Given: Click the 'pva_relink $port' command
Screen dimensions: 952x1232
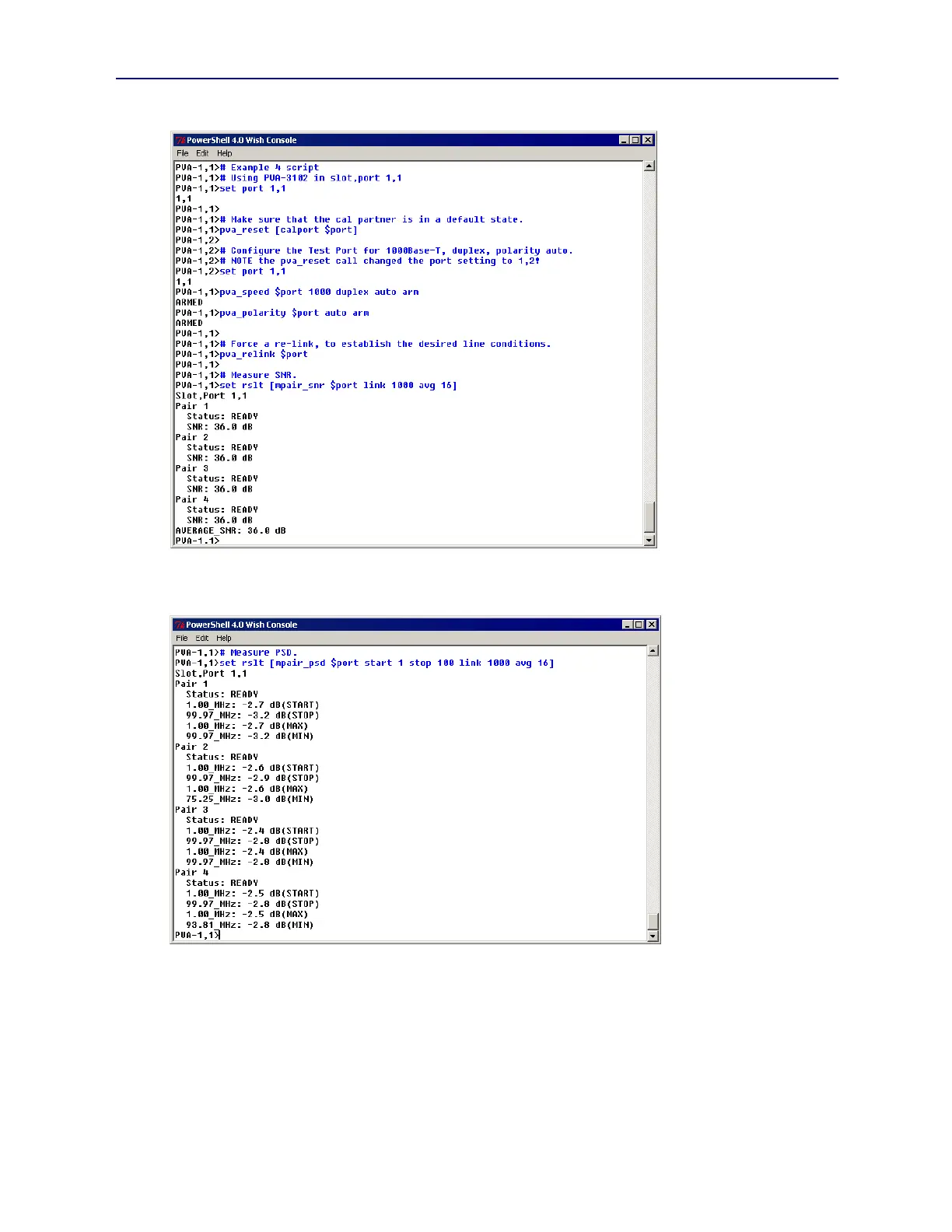Looking at the screenshot, I should [264, 354].
